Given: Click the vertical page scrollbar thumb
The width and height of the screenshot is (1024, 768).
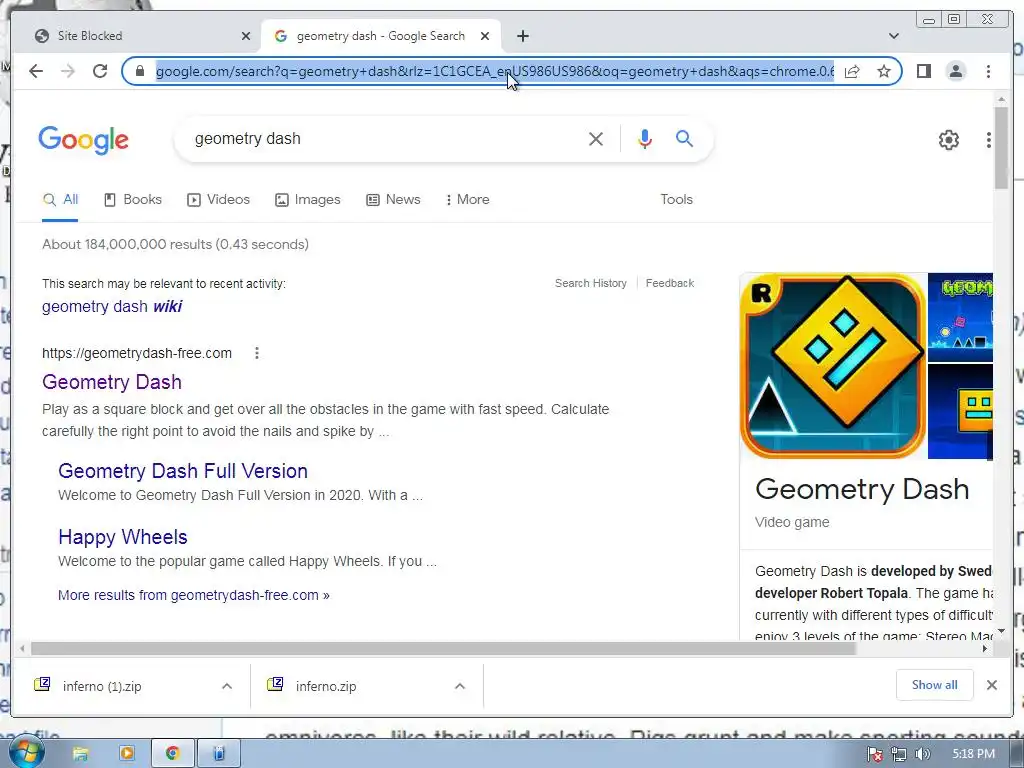Looking at the screenshot, I should (x=1001, y=148).
